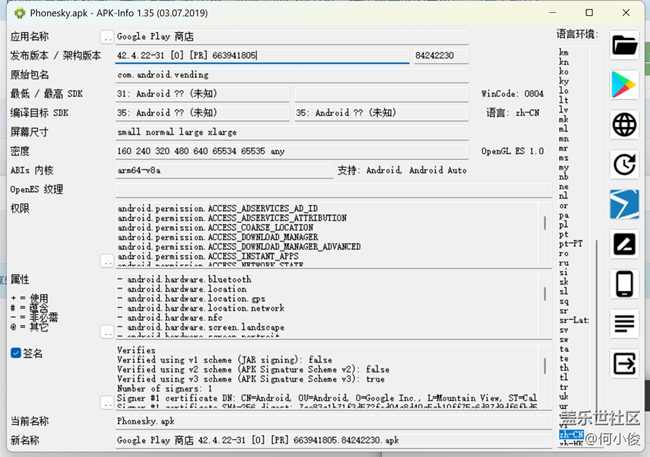
Task: Click the globe web icon
Action: tap(625, 124)
